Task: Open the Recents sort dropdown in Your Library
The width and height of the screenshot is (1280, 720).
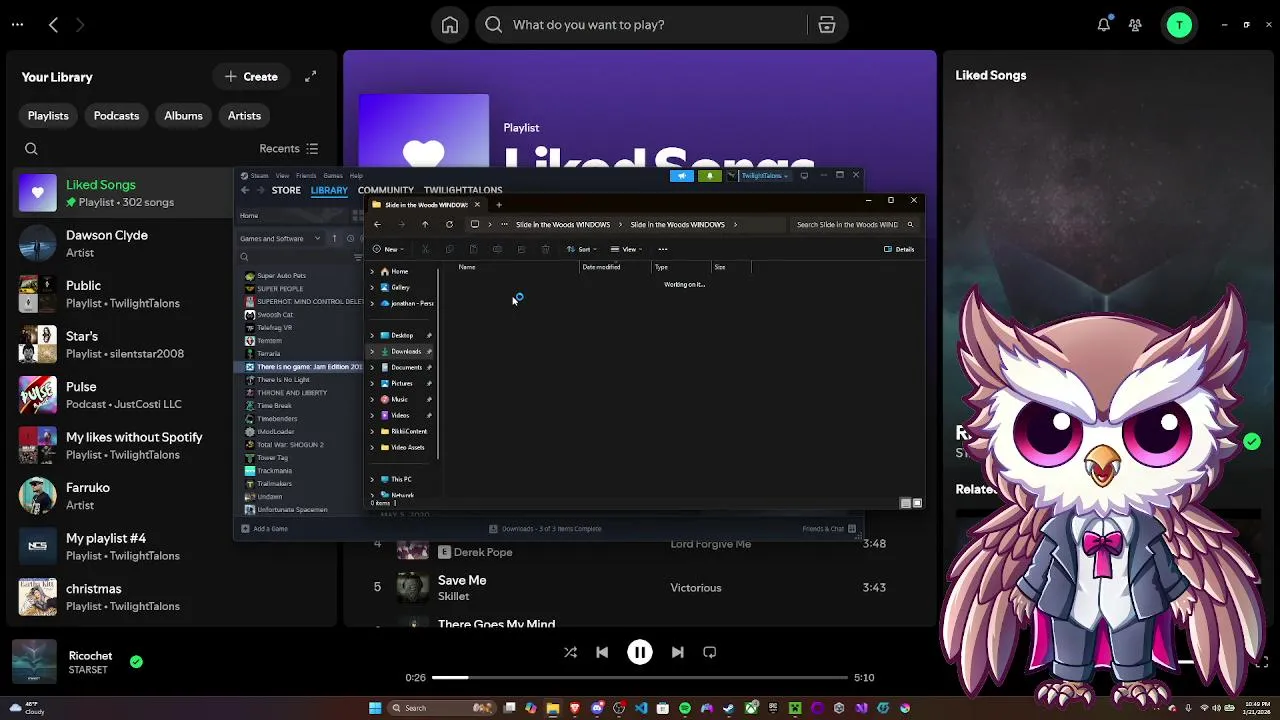Action: tap(289, 149)
